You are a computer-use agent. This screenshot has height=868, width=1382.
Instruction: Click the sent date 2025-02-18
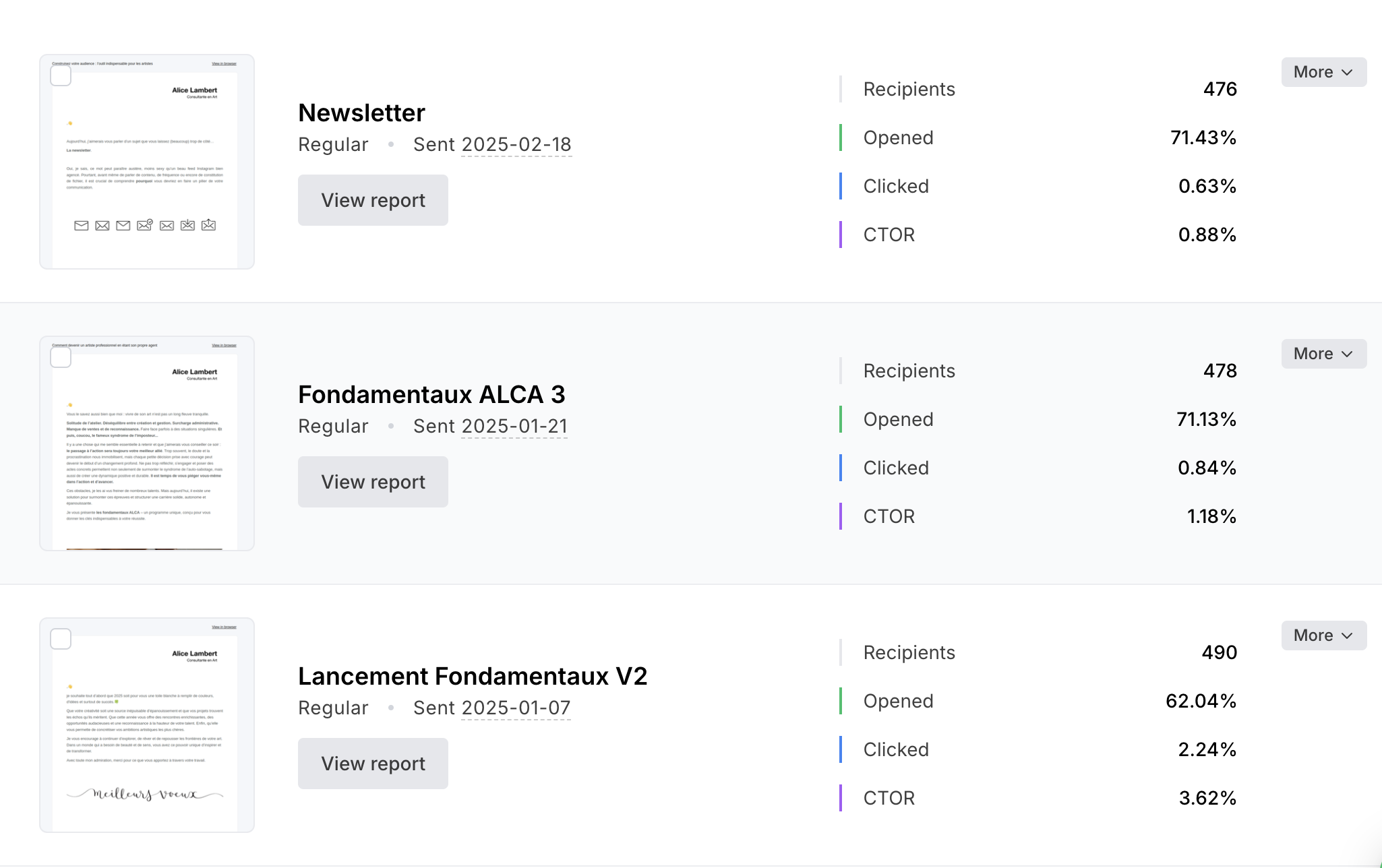pos(516,144)
